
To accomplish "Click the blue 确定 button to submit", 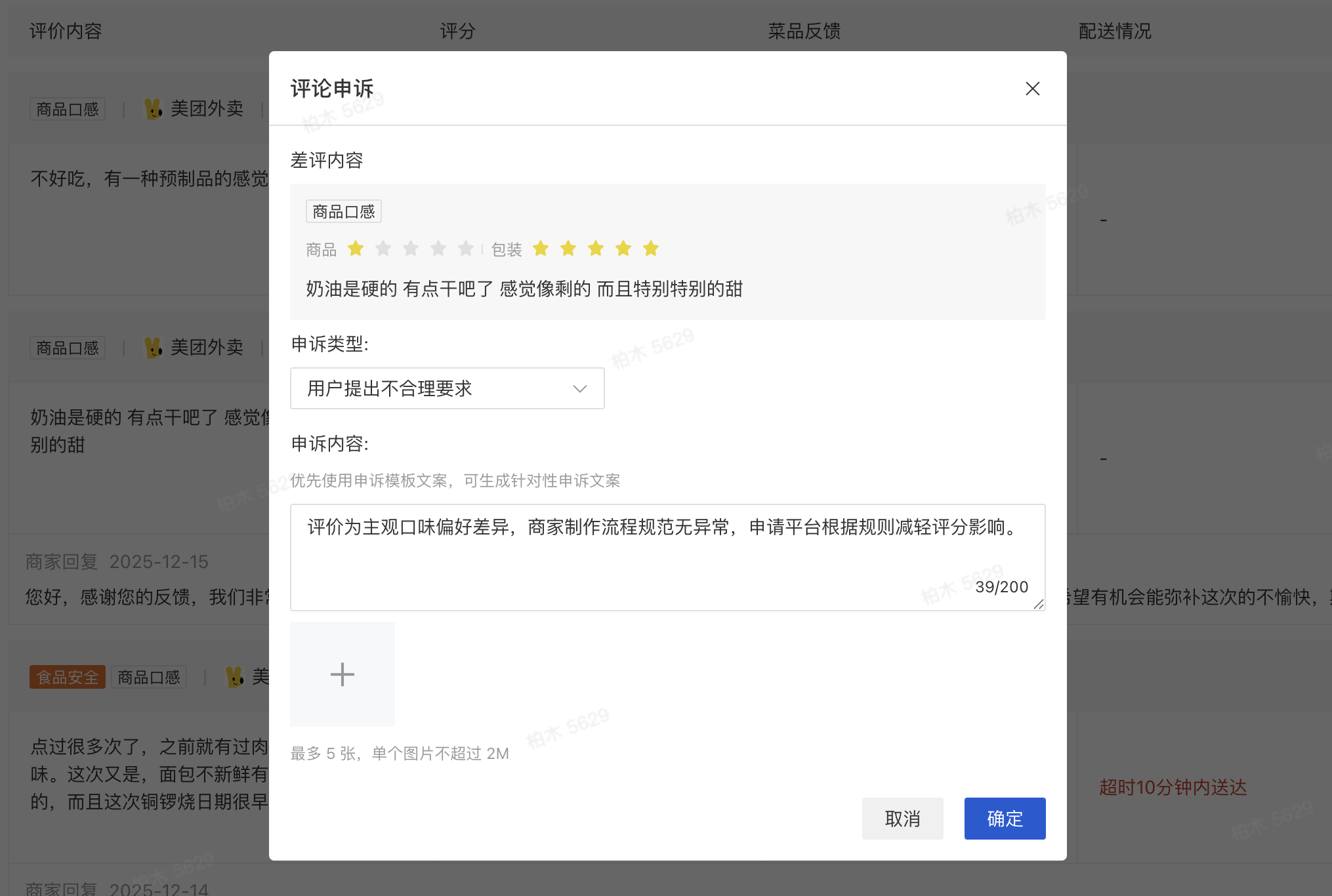I will pyautogui.click(x=1004, y=818).
